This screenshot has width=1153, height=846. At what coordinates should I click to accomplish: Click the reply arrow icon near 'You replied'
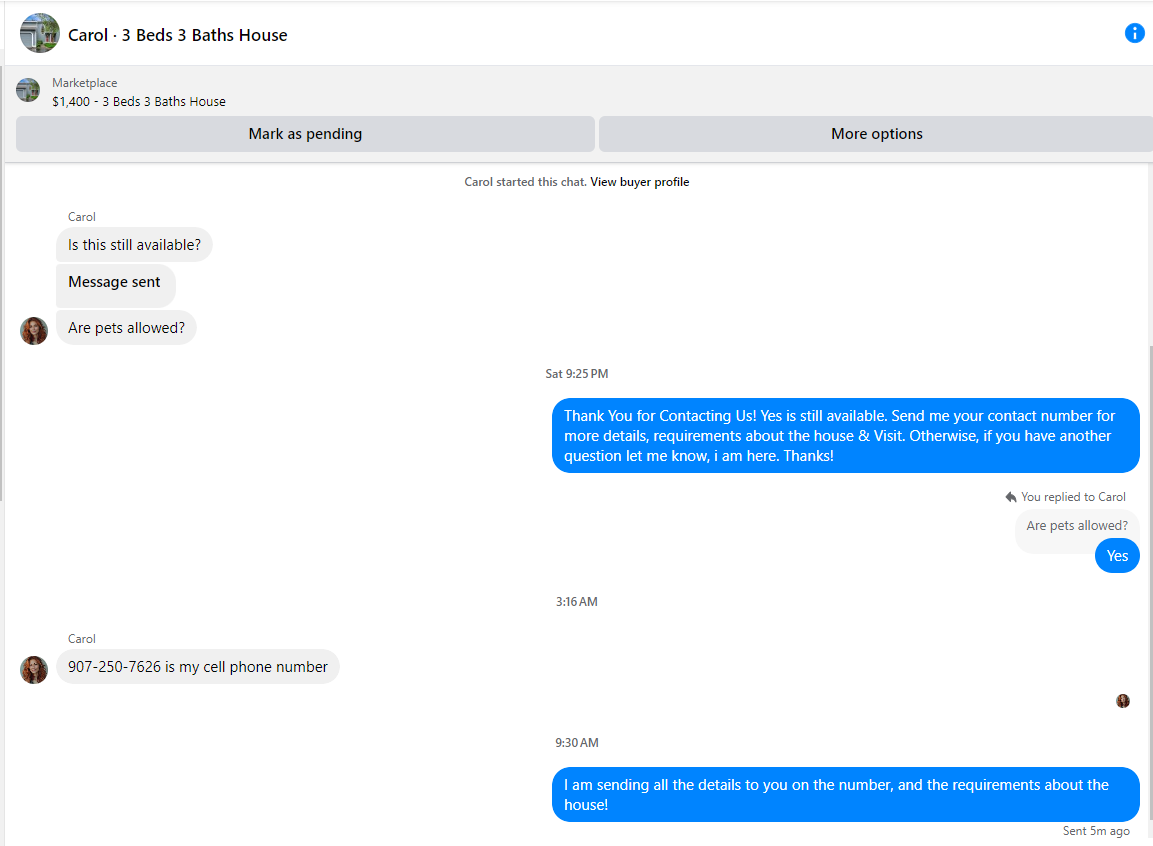(1011, 498)
